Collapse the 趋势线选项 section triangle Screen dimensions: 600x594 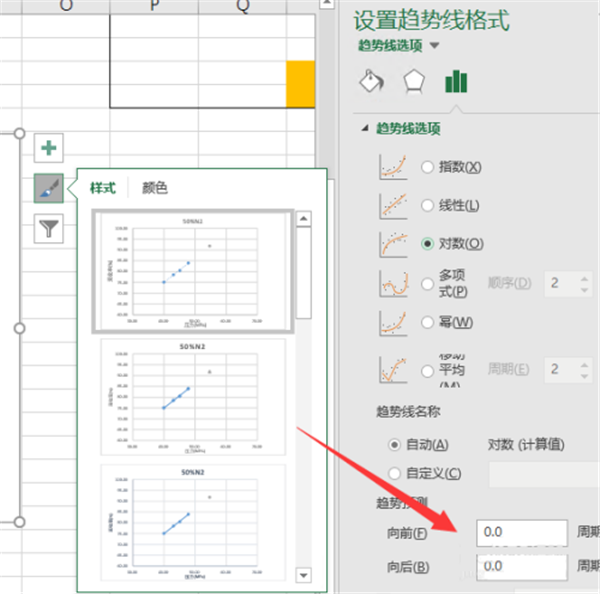click(x=364, y=129)
